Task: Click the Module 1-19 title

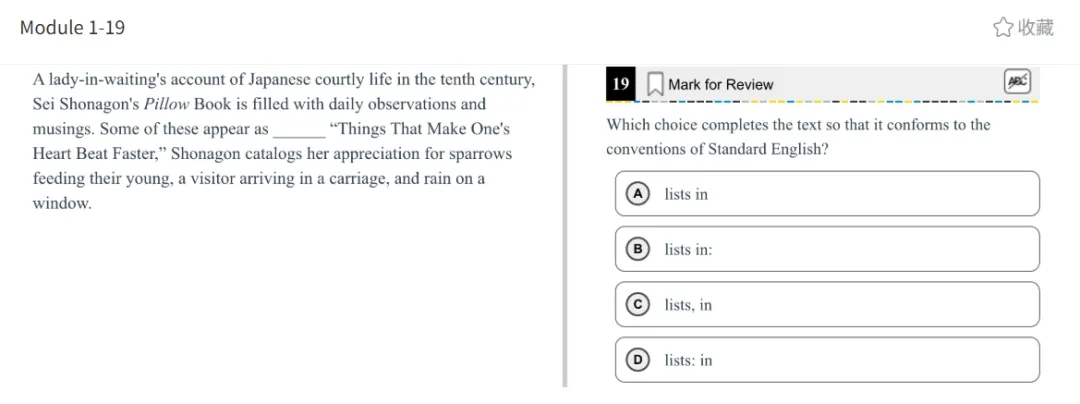Action: click(72, 28)
